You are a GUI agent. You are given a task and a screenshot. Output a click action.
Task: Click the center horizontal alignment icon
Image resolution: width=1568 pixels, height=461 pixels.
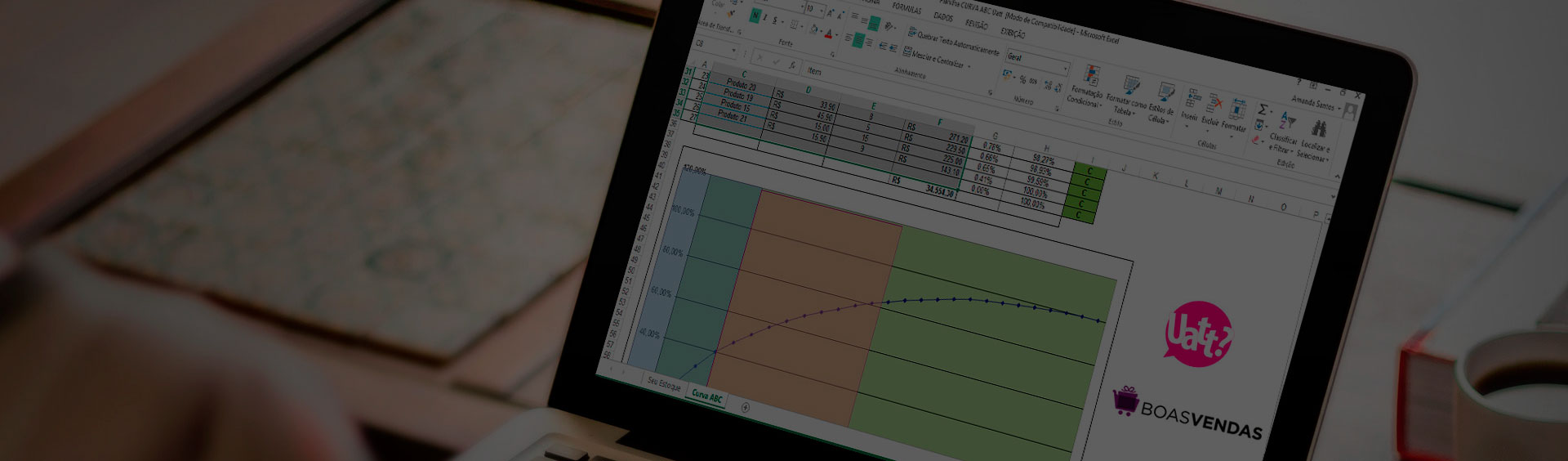click(x=858, y=40)
